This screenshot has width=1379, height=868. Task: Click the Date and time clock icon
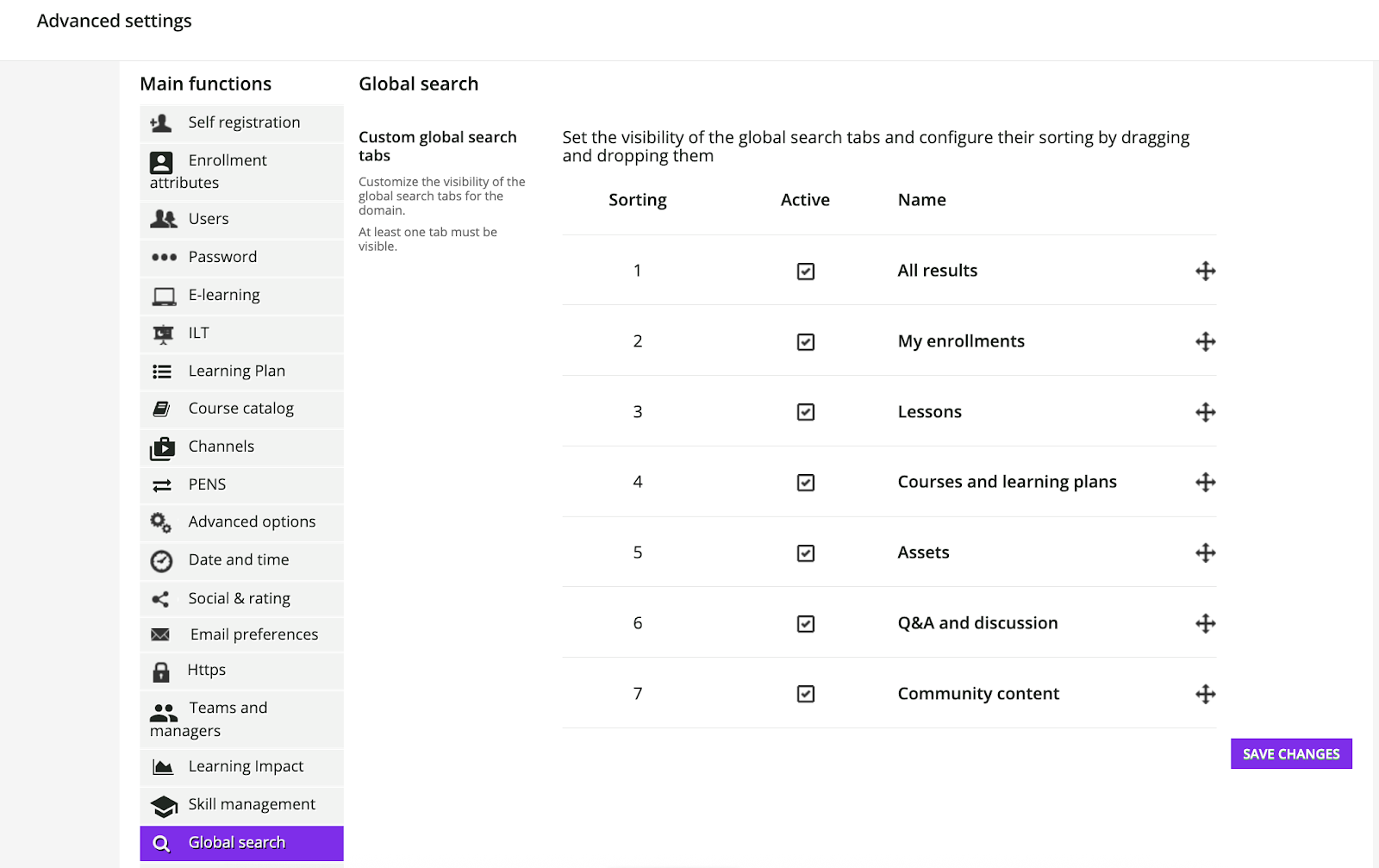161,561
